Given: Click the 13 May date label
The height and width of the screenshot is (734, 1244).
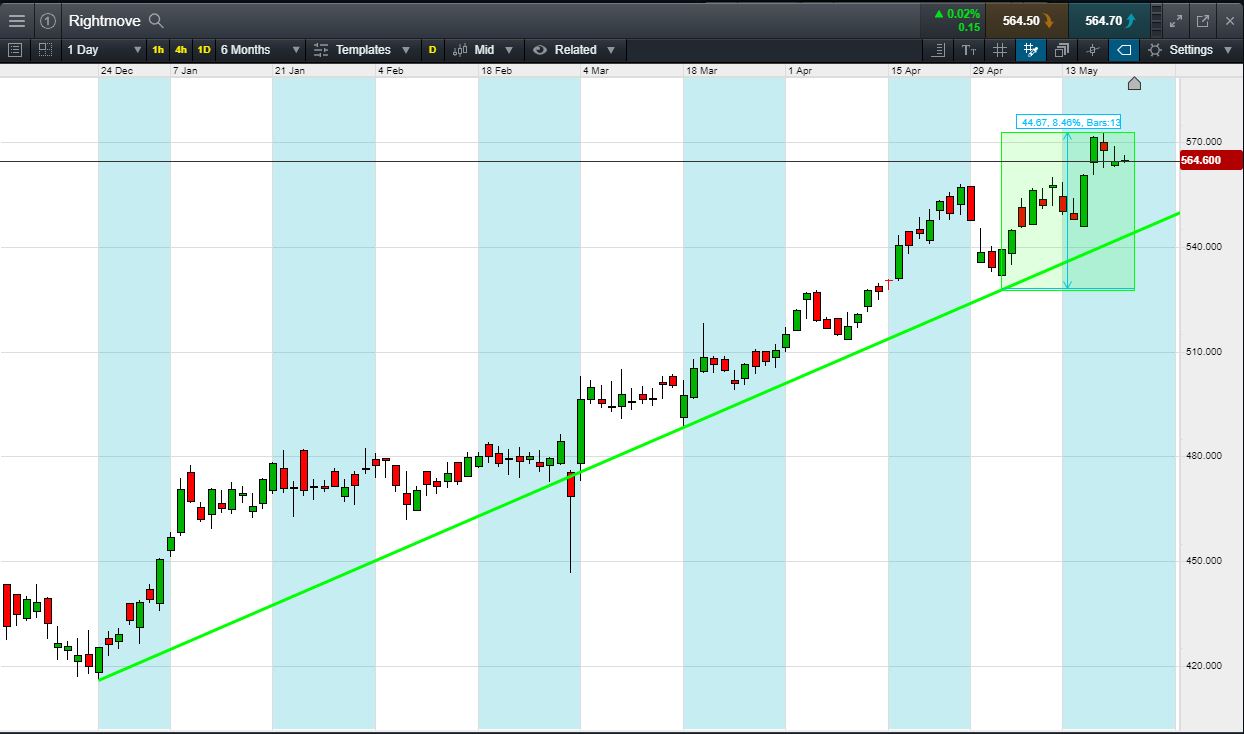Looking at the screenshot, I should pyautogui.click(x=1082, y=71).
